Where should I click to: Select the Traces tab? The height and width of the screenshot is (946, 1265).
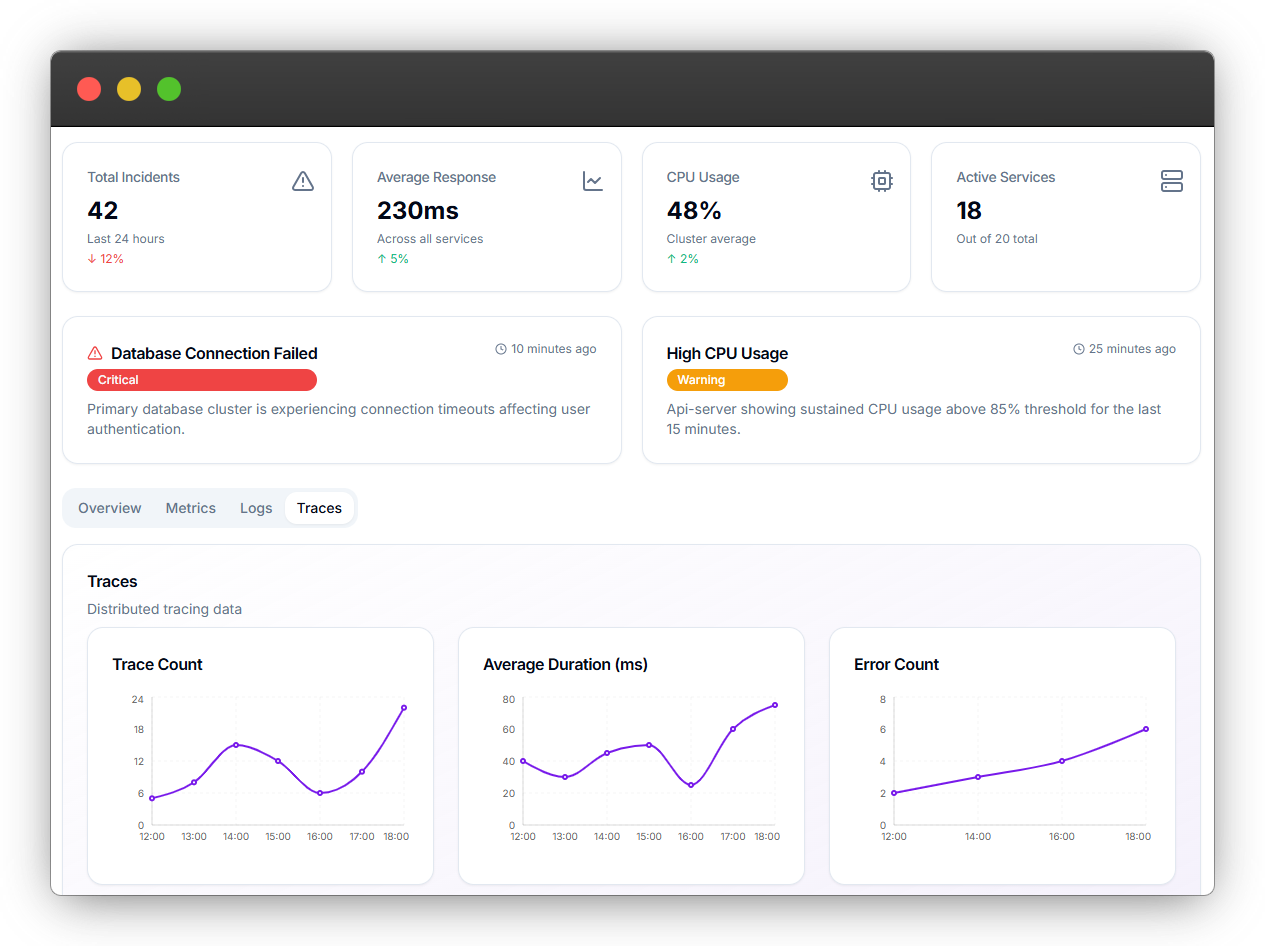[319, 507]
